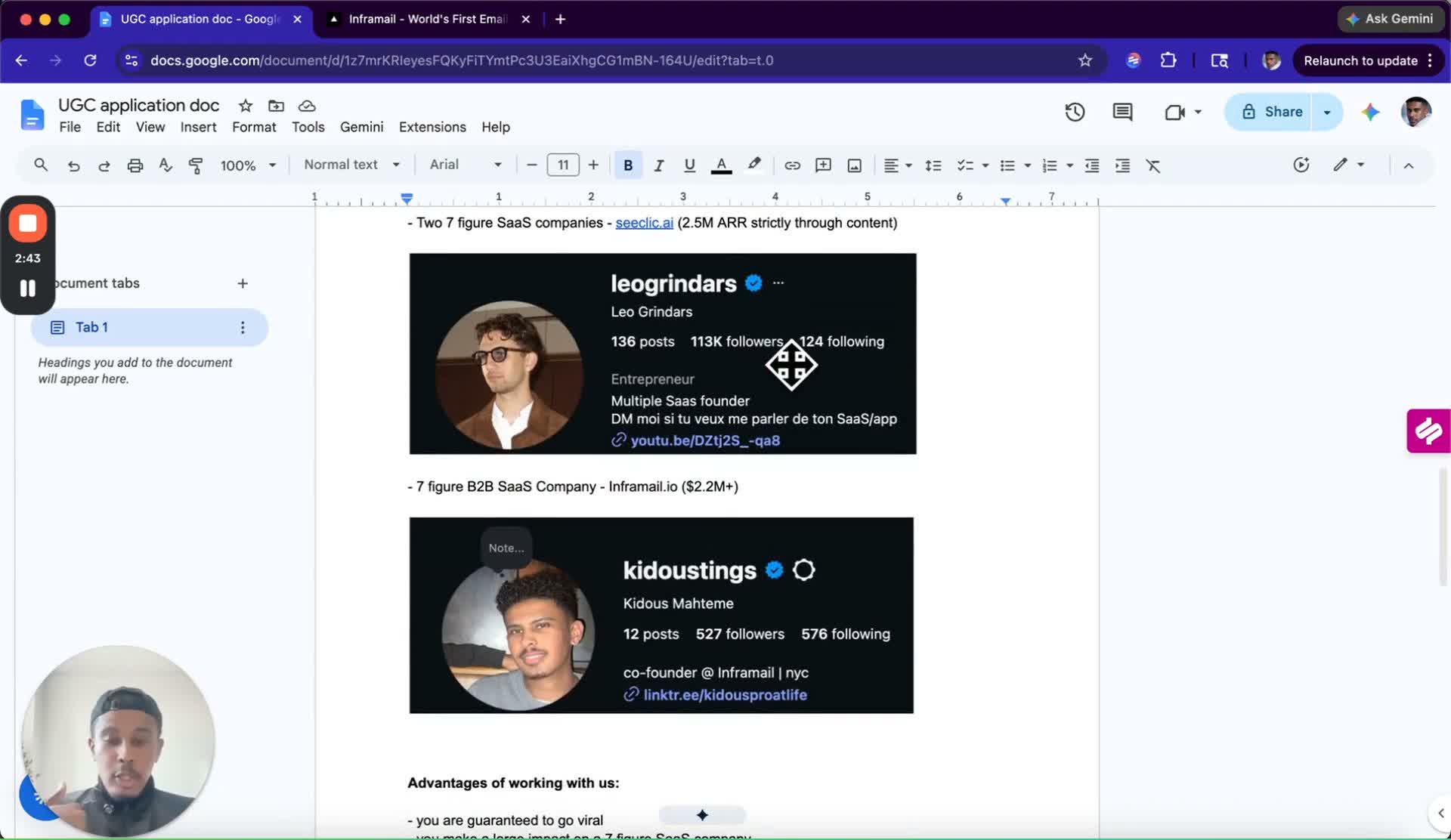Select the kidoustings profile image
The width and height of the screenshot is (1451, 840).
click(661, 615)
